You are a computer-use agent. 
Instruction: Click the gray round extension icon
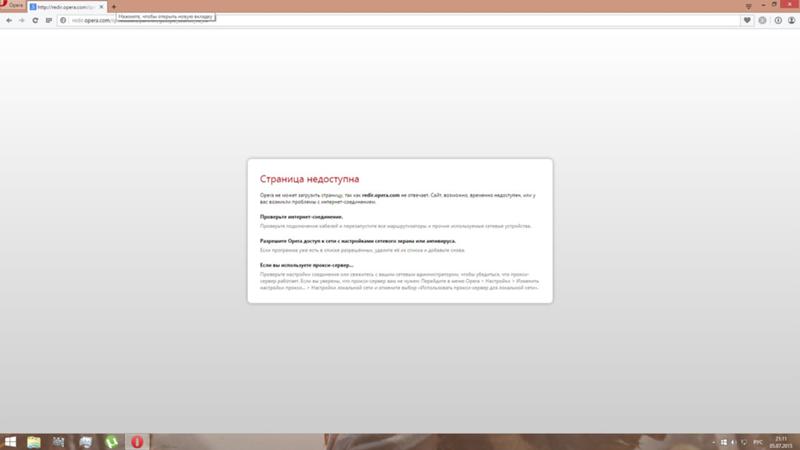click(762, 20)
